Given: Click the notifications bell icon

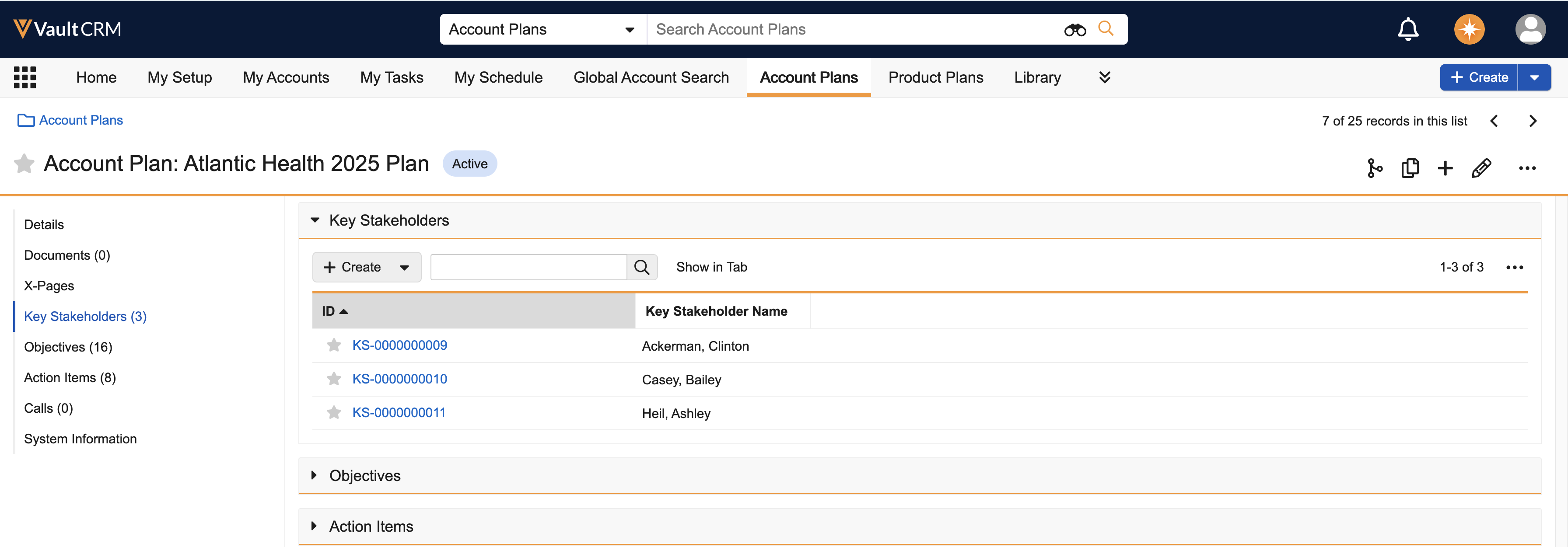Looking at the screenshot, I should click(1407, 29).
